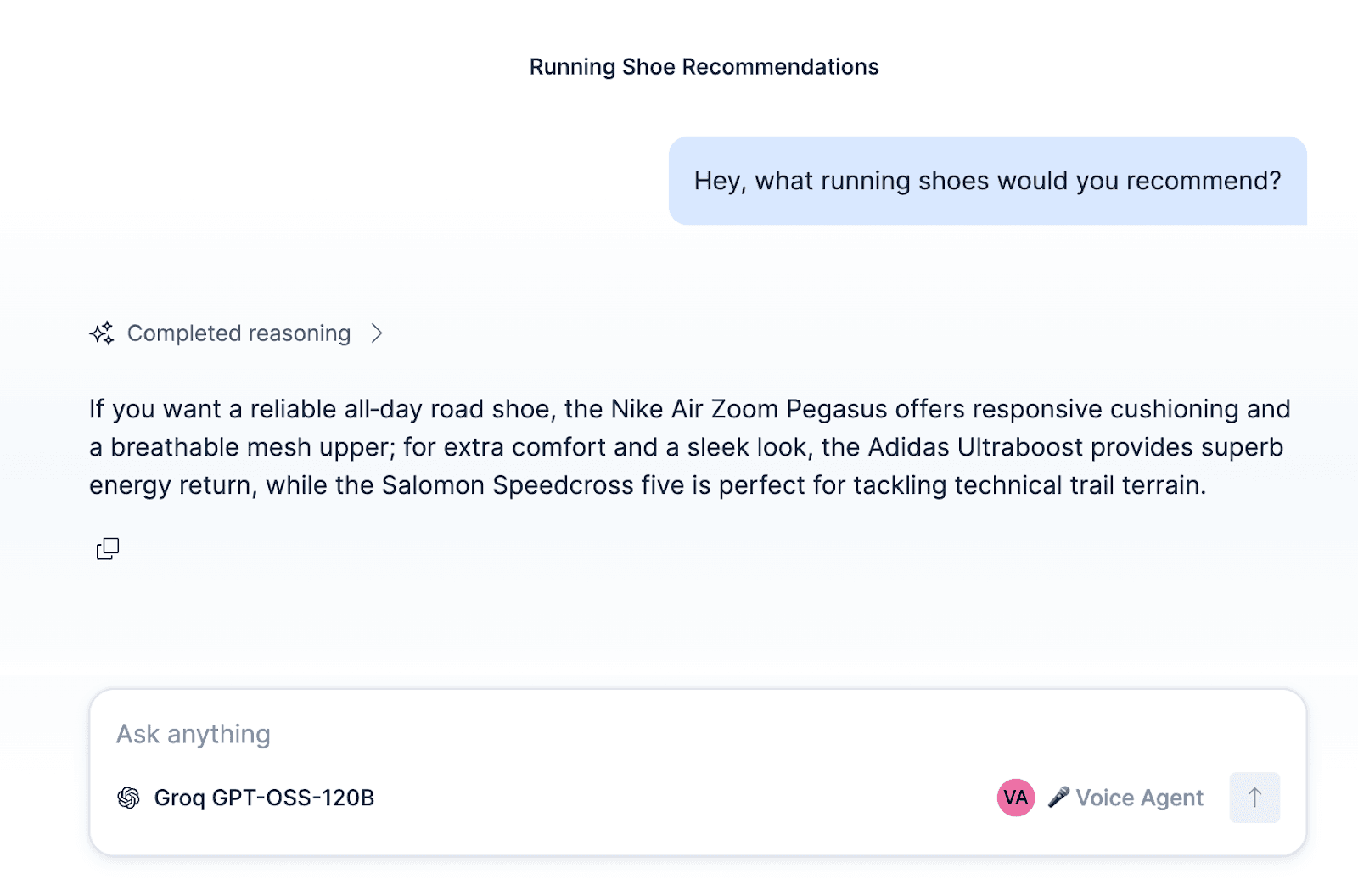1358x896 pixels.
Task: Click the sparkle icon beside Completed reasoning
Action: 102,333
